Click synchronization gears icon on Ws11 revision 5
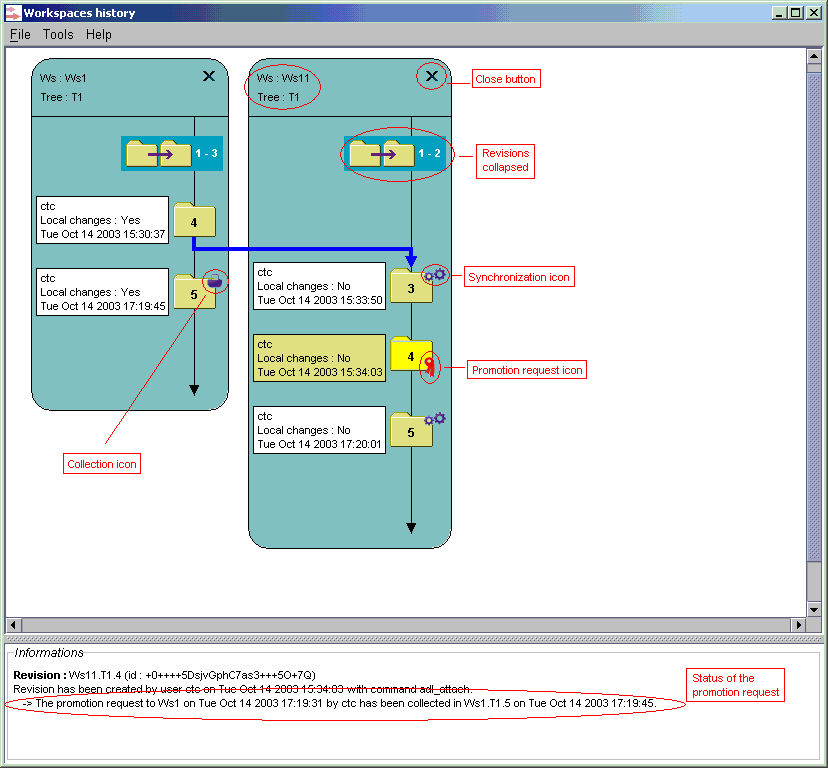828x768 pixels. [x=435, y=419]
